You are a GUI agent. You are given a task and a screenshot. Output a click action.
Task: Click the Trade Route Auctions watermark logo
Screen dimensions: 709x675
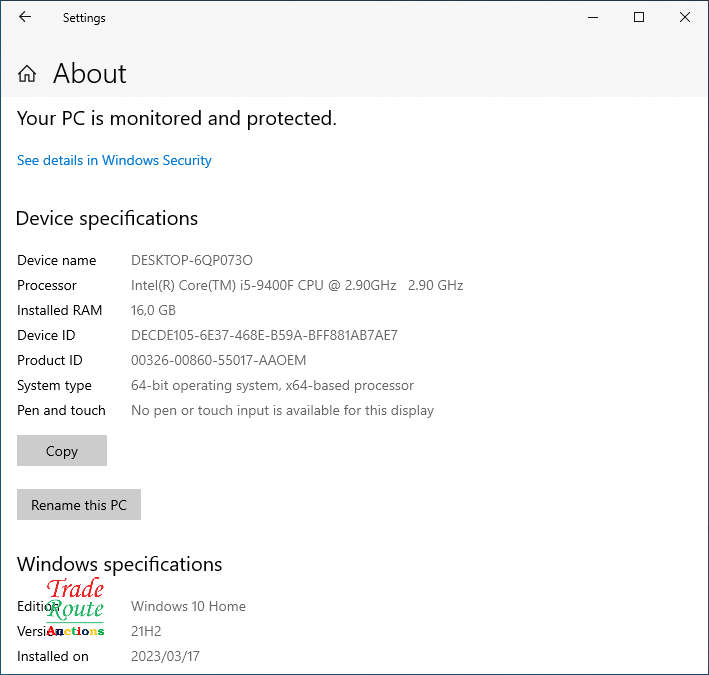75,607
